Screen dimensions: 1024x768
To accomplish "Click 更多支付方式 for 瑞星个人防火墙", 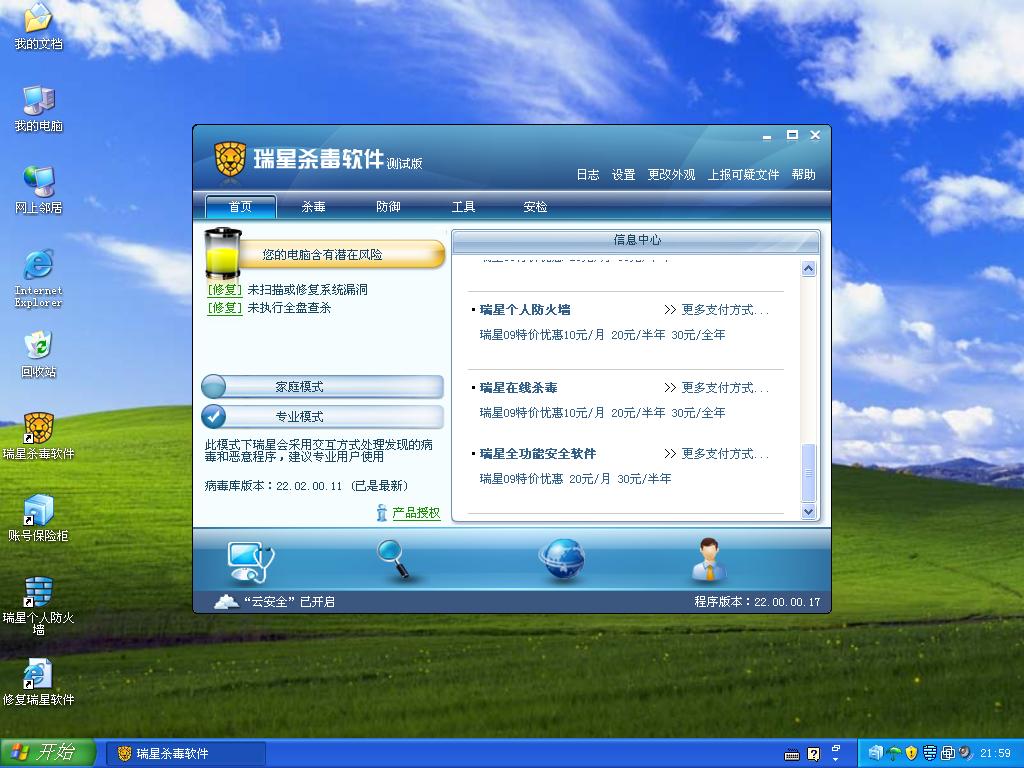I will (716, 310).
